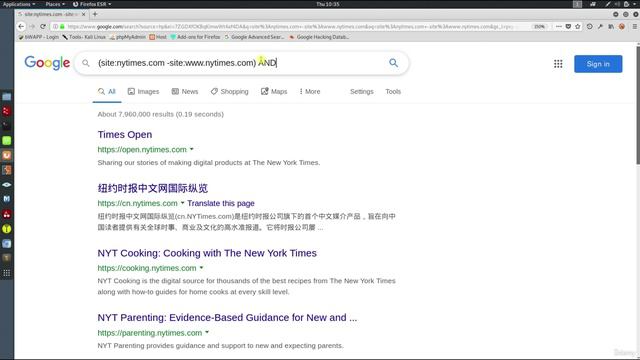Viewport: 640px width, 360px height.
Task: Open the Times Open result link
Action: (x=125, y=134)
